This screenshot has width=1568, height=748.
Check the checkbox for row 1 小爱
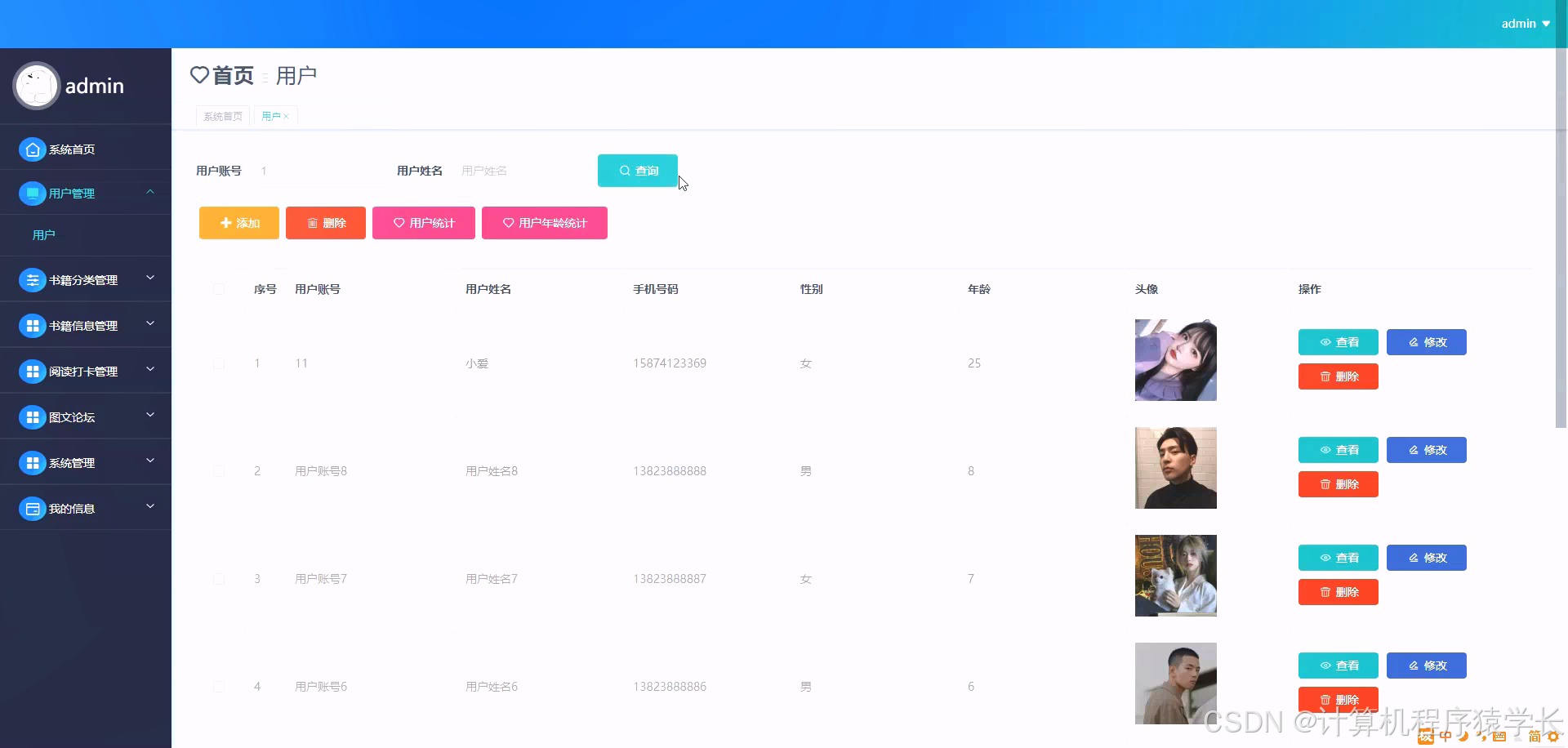pyautogui.click(x=219, y=363)
